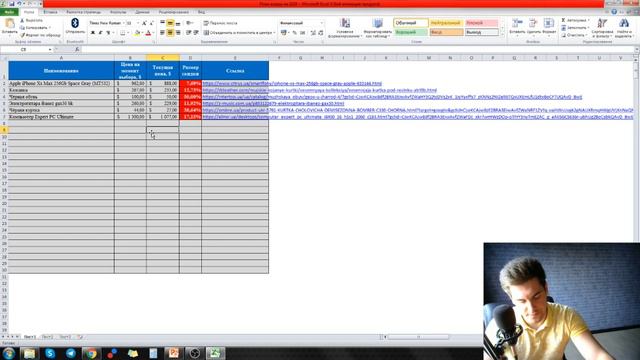Apply the Хороший green cell style

coord(411,32)
